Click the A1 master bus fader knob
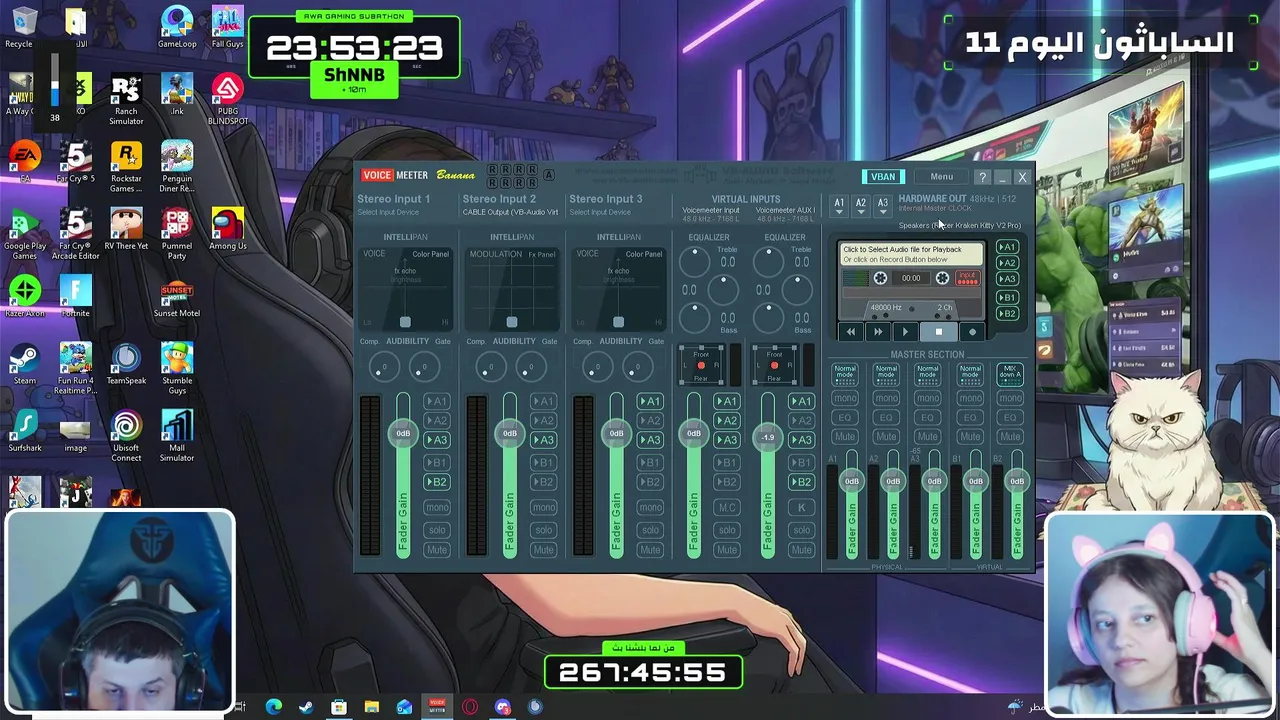This screenshot has width=1280, height=720. (852, 481)
